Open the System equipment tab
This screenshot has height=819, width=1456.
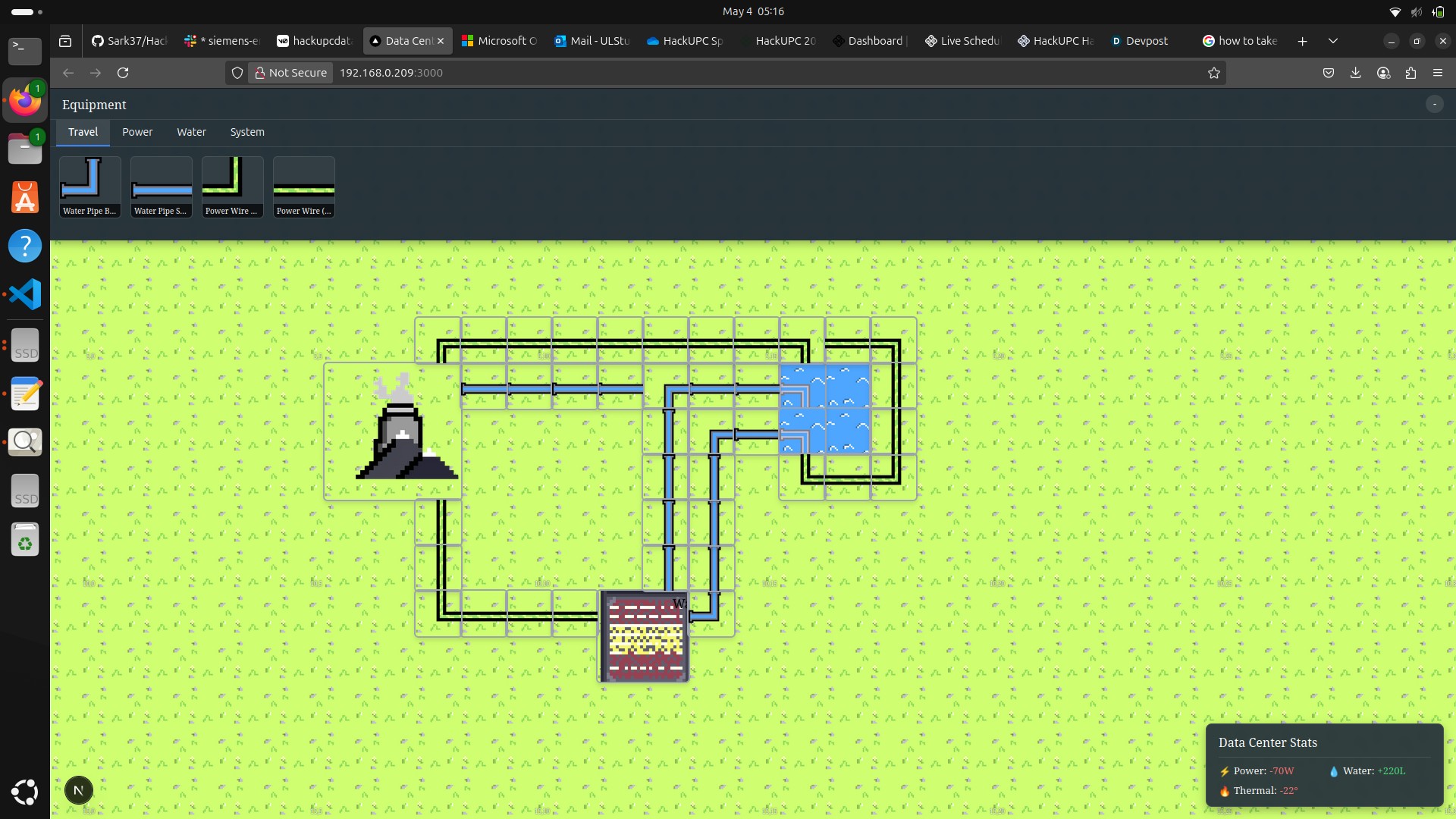(x=247, y=132)
